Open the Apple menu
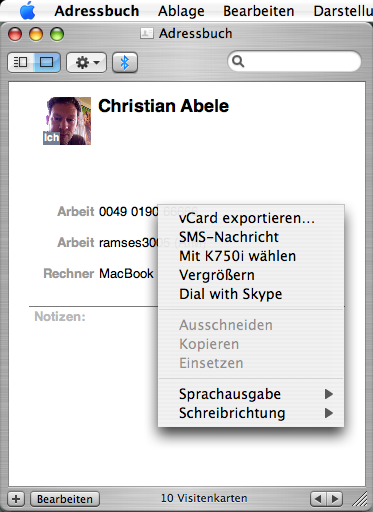Image resolution: width=373 pixels, height=512 pixels. [28, 11]
